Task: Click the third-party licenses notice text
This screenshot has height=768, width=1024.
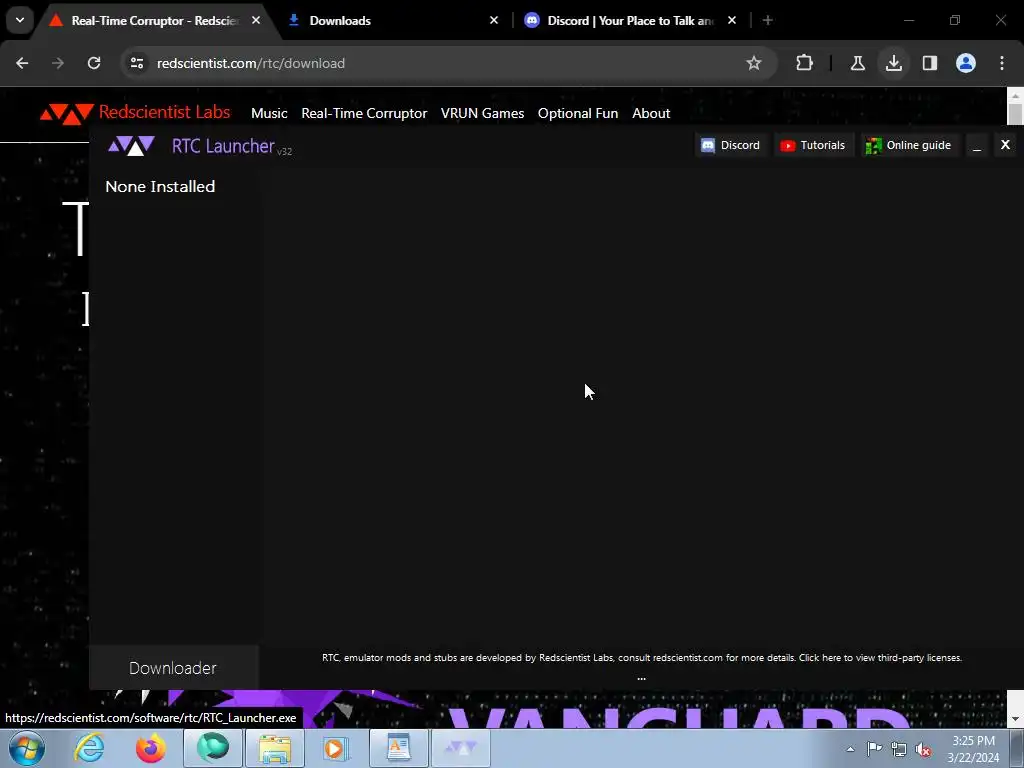Action: point(642,658)
